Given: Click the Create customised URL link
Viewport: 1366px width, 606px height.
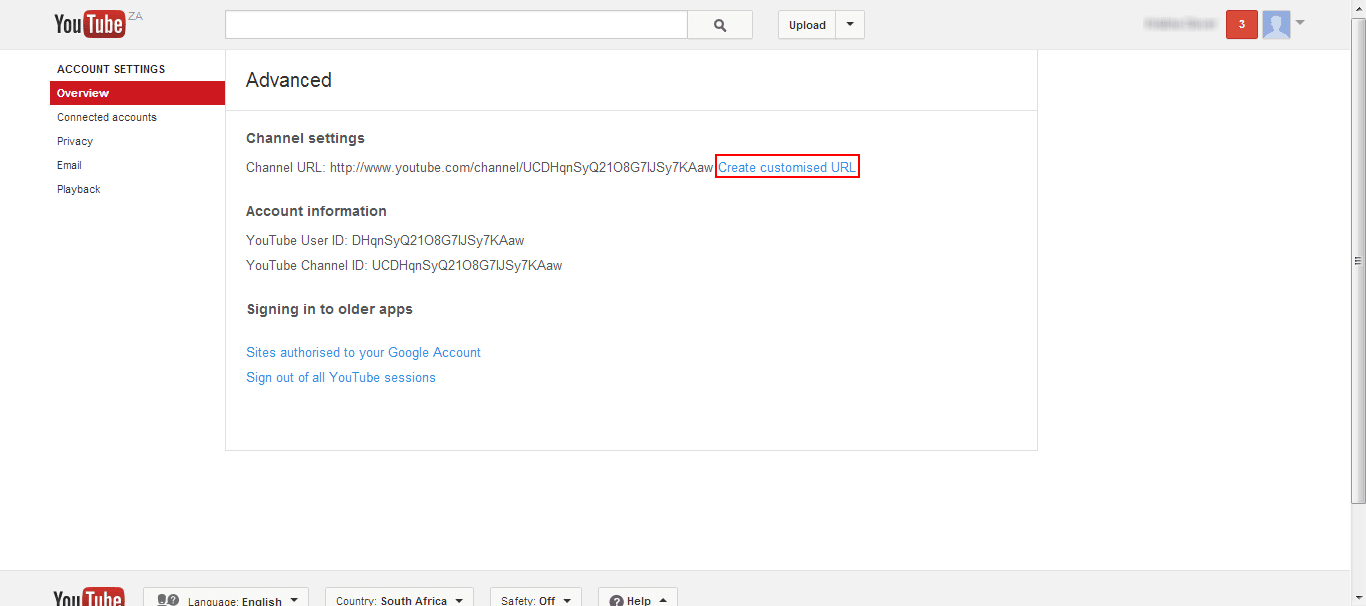Looking at the screenshot, I should (x=787, y=167).
